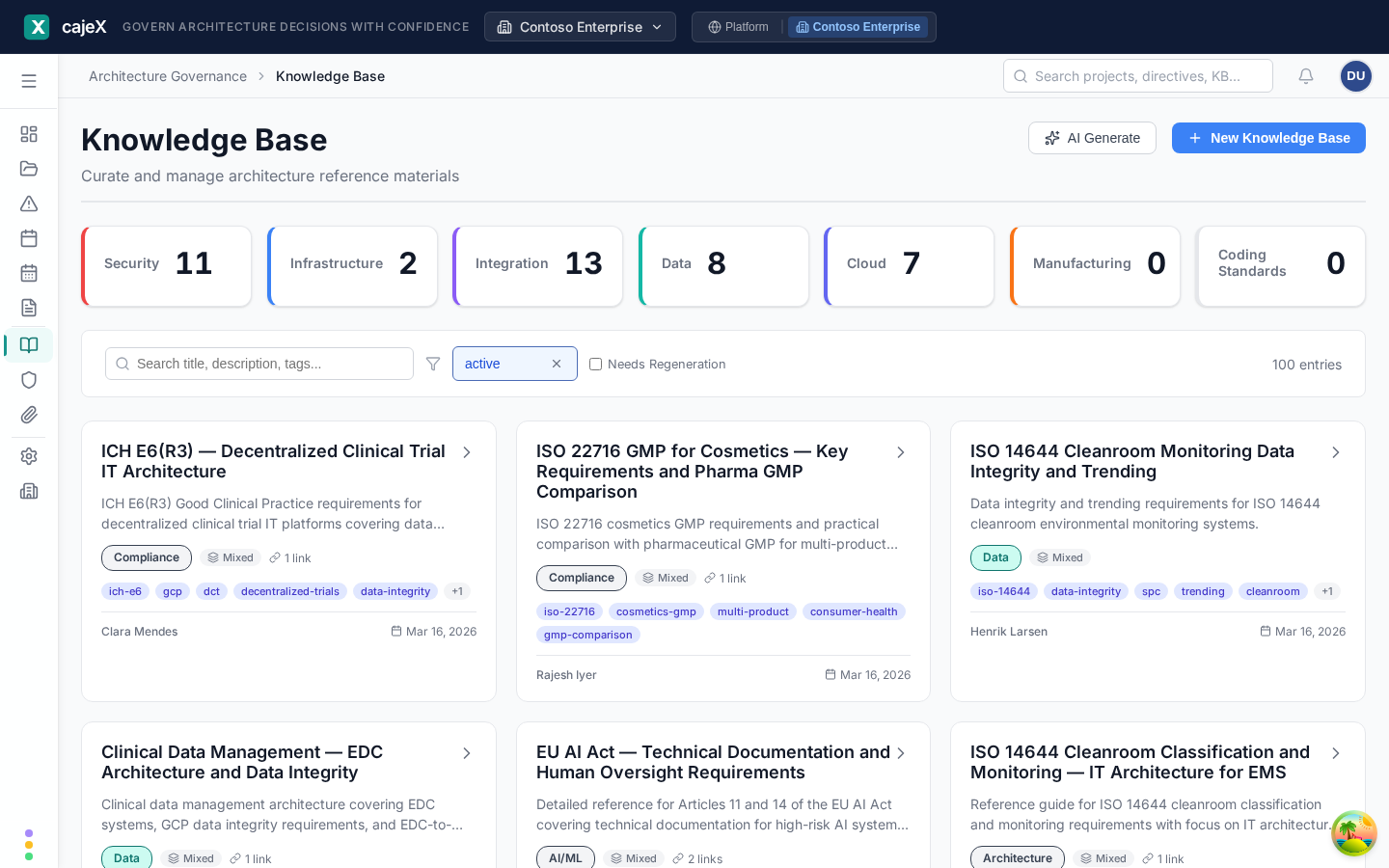Focus the global search projects field

[1138, 76]
